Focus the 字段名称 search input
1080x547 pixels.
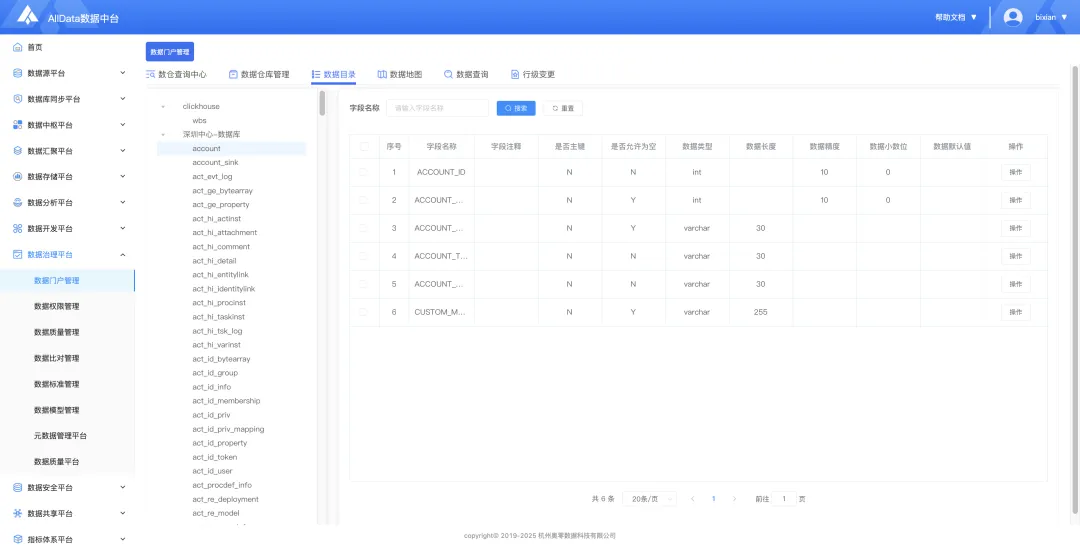click(437, 108)
